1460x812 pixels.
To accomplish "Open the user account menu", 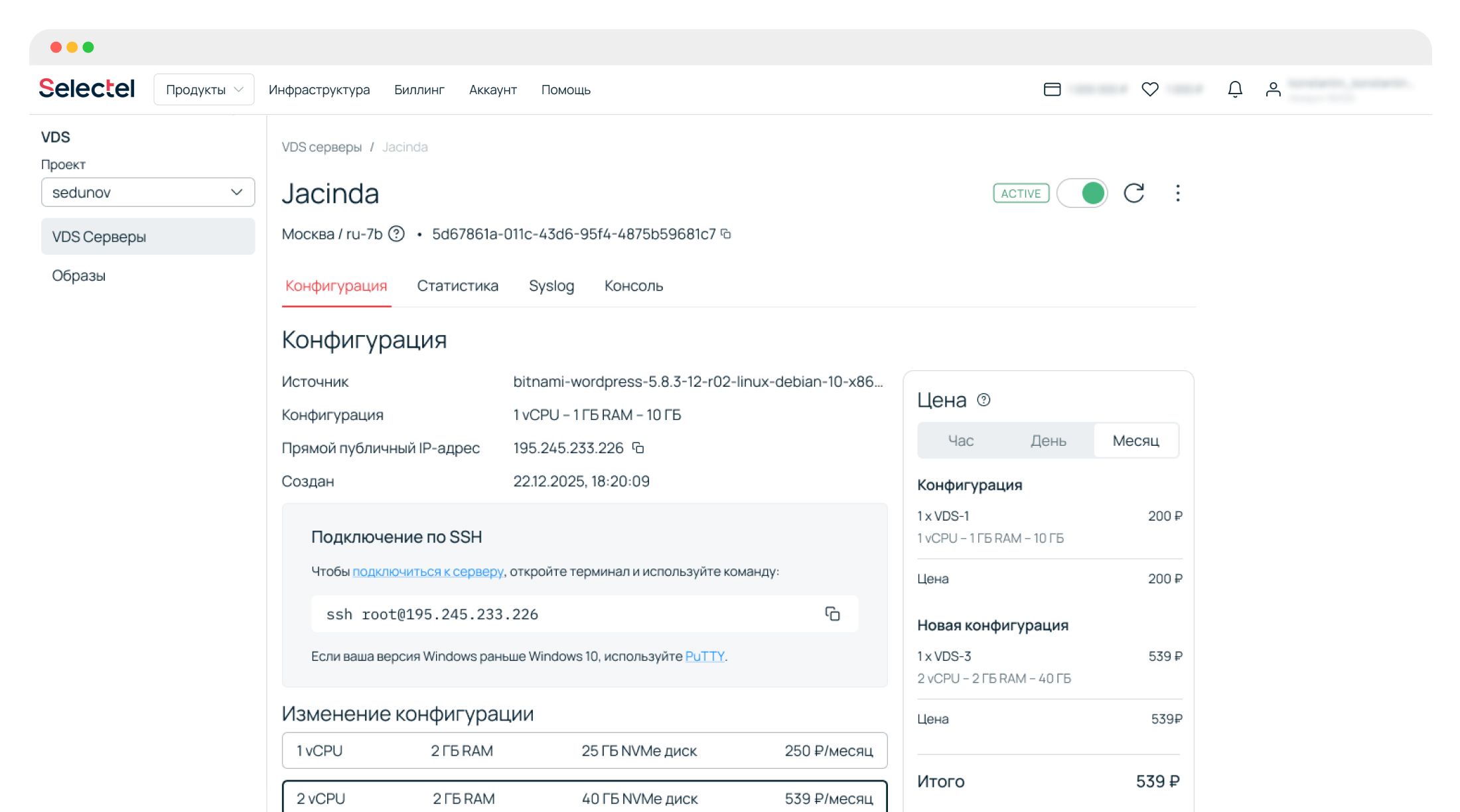I will pos(1272,89).
